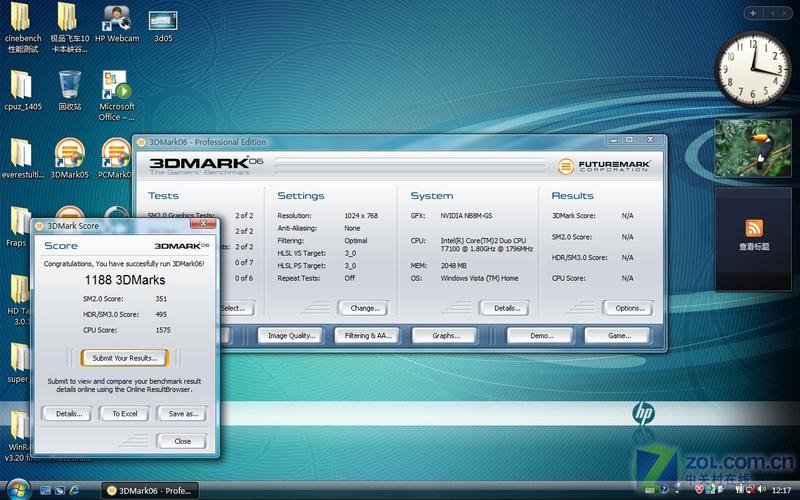Screen dimensions: 800x500
Task: Click the resolution value 1024 x 768
Action: (x=361, y=216)
